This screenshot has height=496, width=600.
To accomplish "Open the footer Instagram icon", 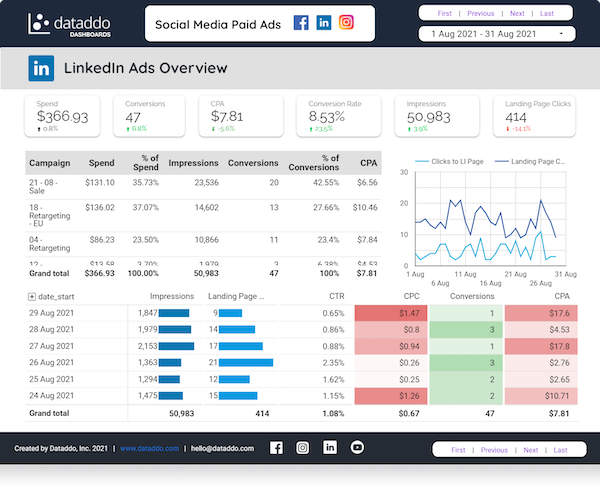I will pos(302,447).
